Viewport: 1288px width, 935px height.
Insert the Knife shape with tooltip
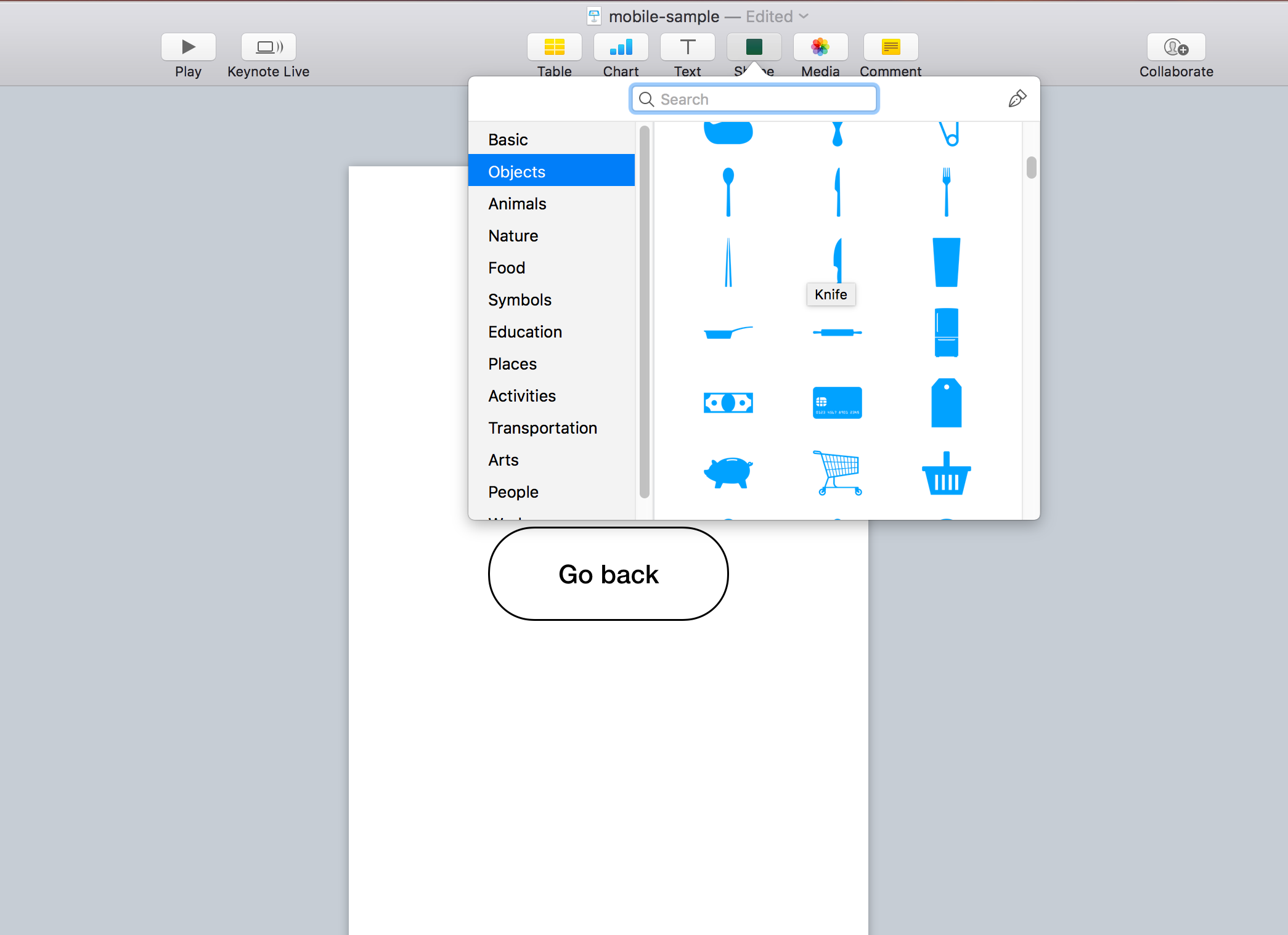[838, 260]
